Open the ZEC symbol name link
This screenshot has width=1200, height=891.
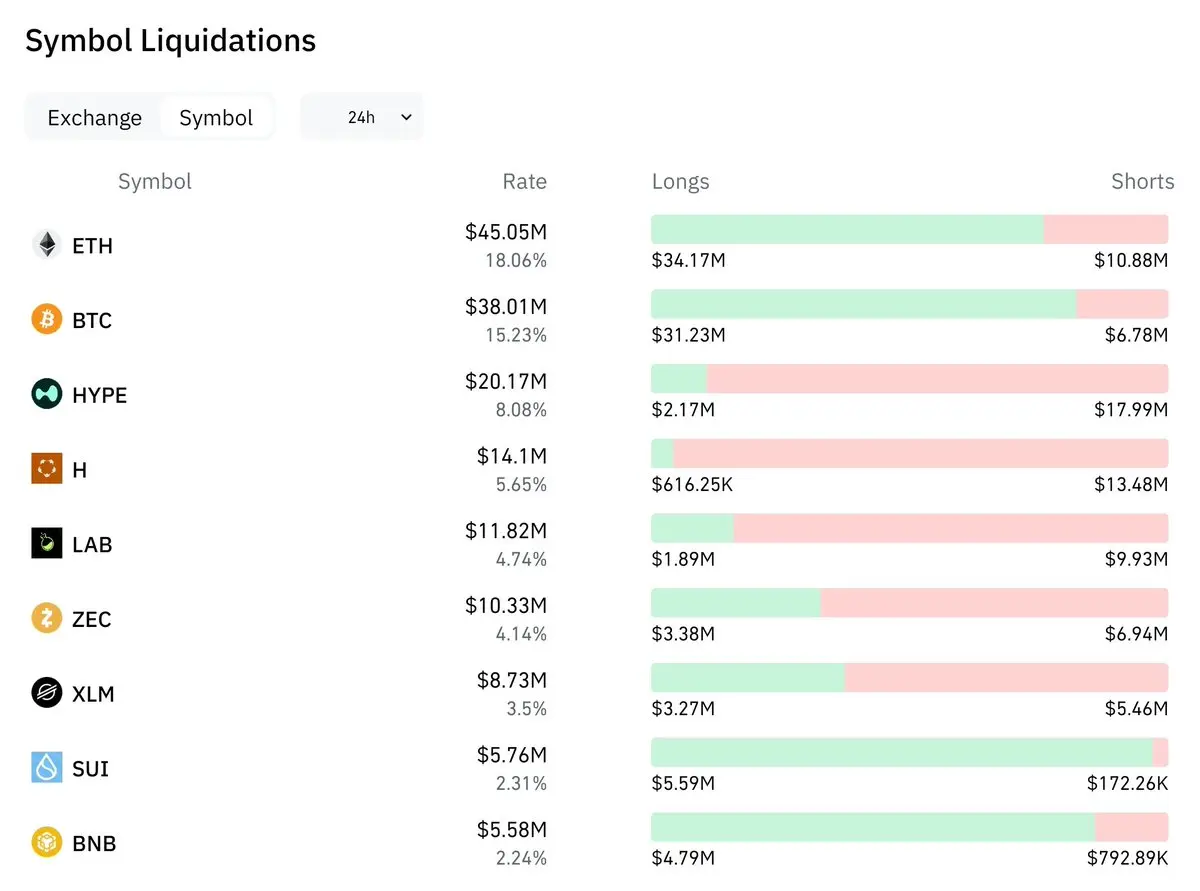(92, 619)
